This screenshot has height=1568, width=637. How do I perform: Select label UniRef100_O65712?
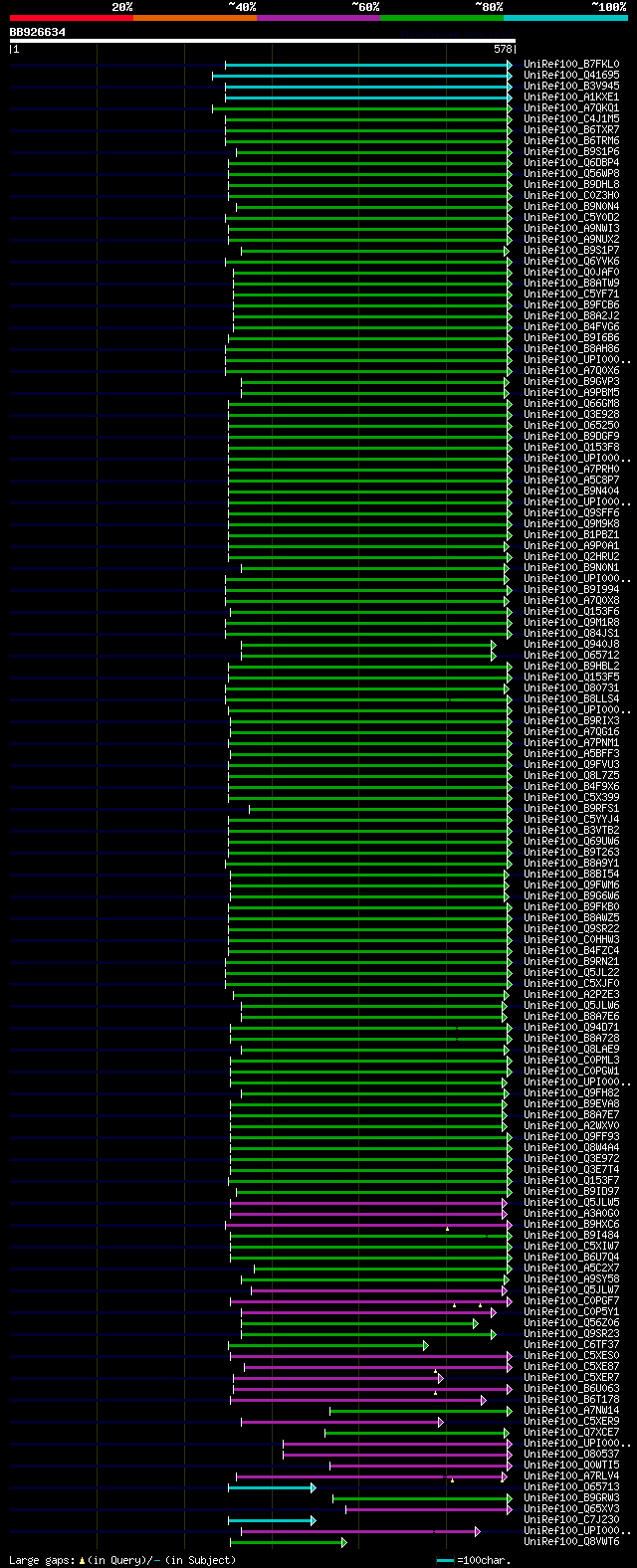pyautogui.click(x=571, y=656)
